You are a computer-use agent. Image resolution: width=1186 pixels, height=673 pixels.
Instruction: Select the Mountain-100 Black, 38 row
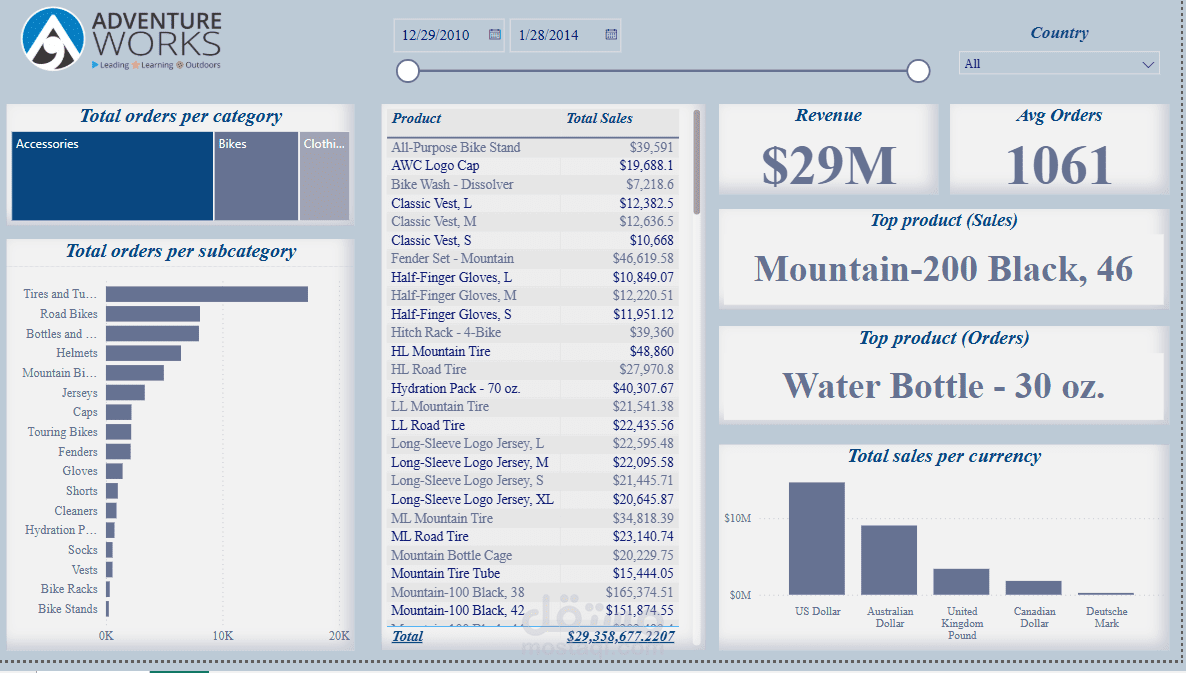coord(532,593)
